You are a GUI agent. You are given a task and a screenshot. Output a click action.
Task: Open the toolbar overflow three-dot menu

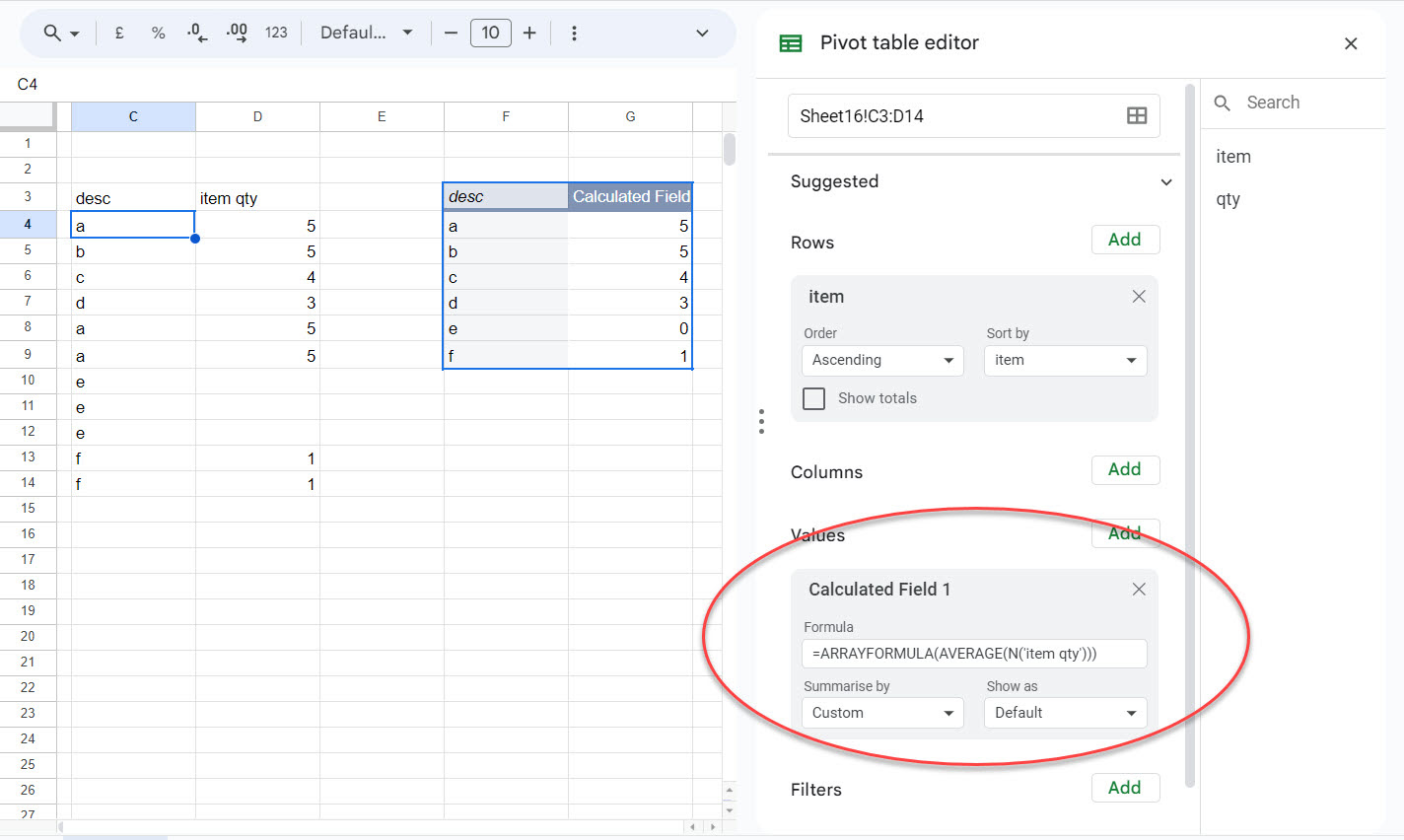pyautogui.click(x=574, y=32)
